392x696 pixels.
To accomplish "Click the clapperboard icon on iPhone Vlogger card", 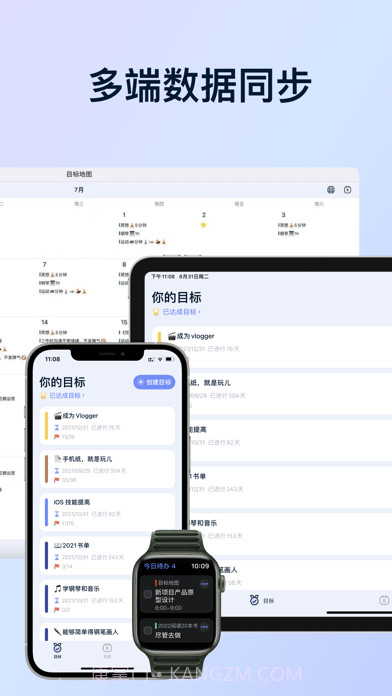I will tap(58, 416).
